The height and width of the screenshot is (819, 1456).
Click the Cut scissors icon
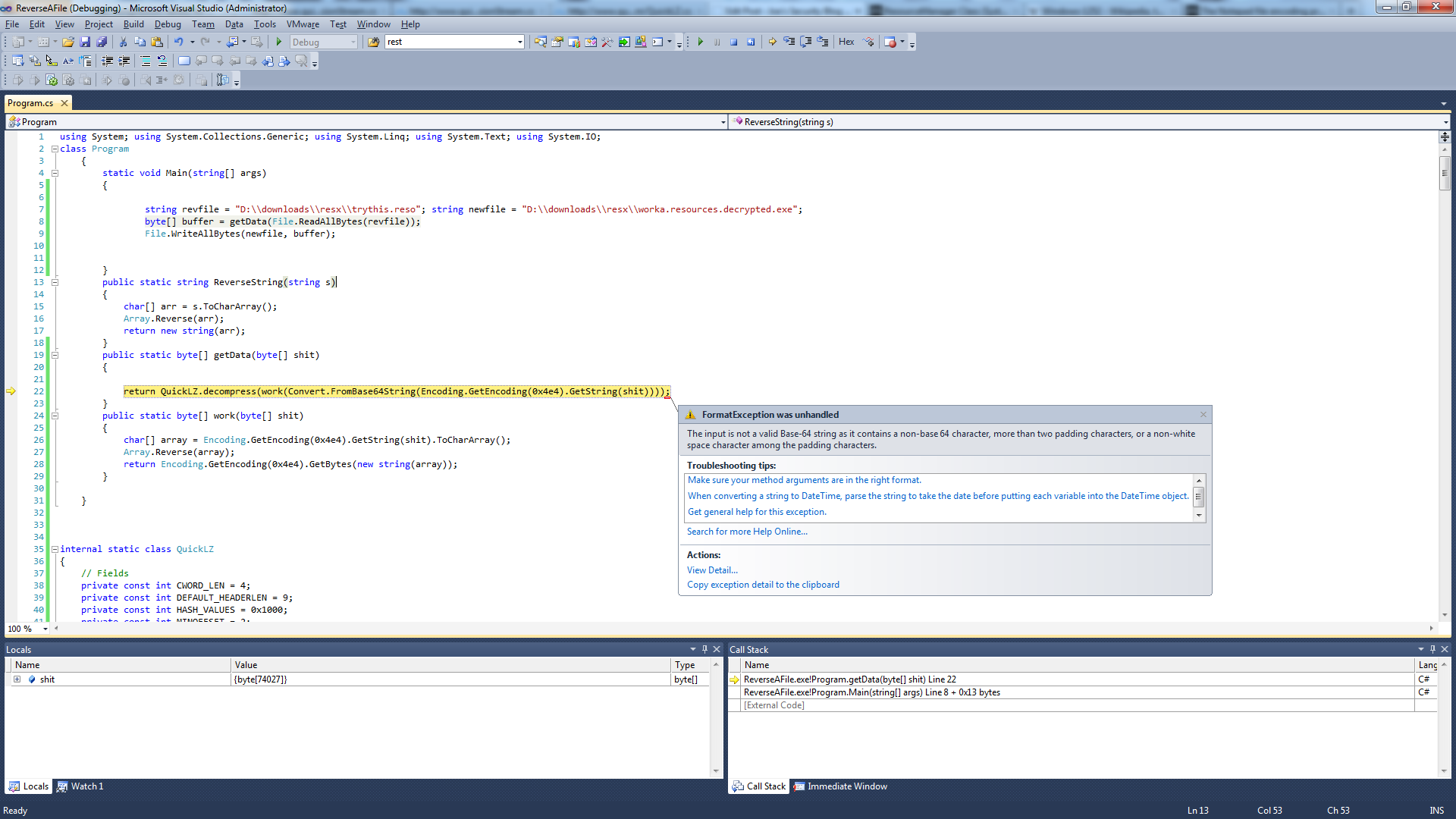click(123, 42)
